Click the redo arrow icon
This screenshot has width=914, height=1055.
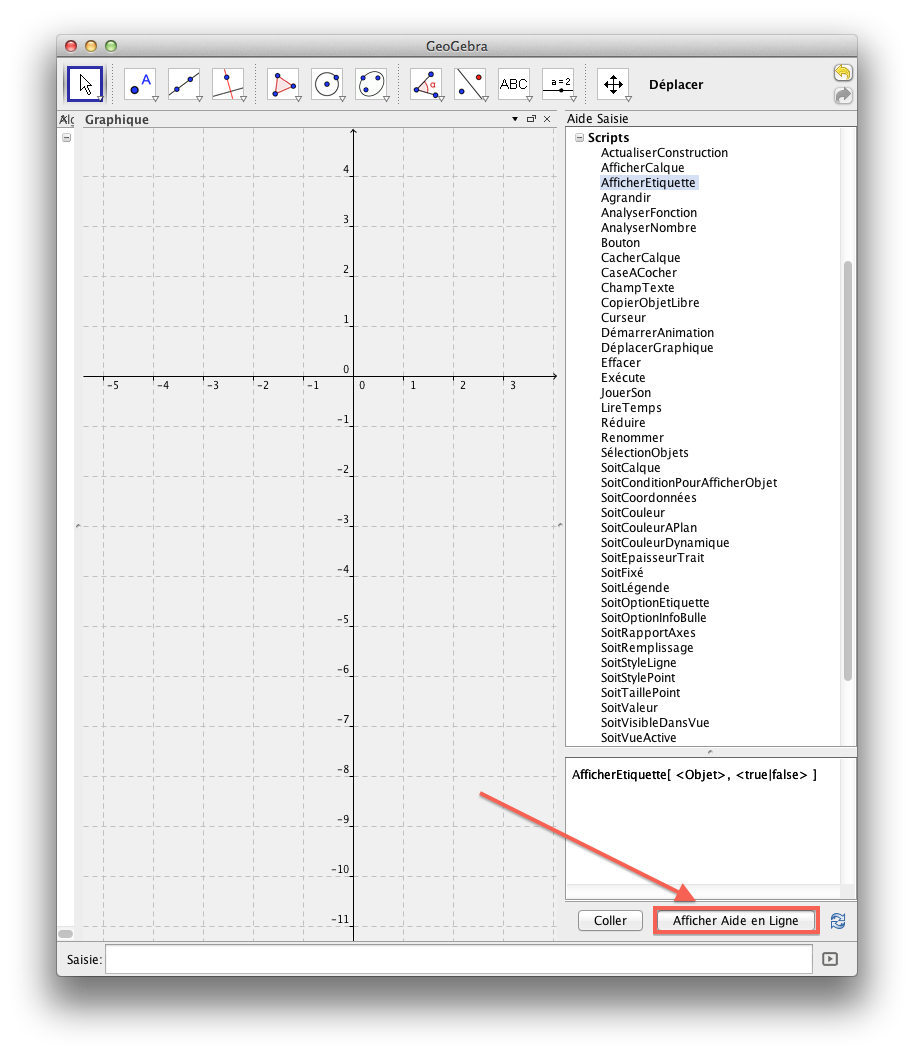pos(843,96)
